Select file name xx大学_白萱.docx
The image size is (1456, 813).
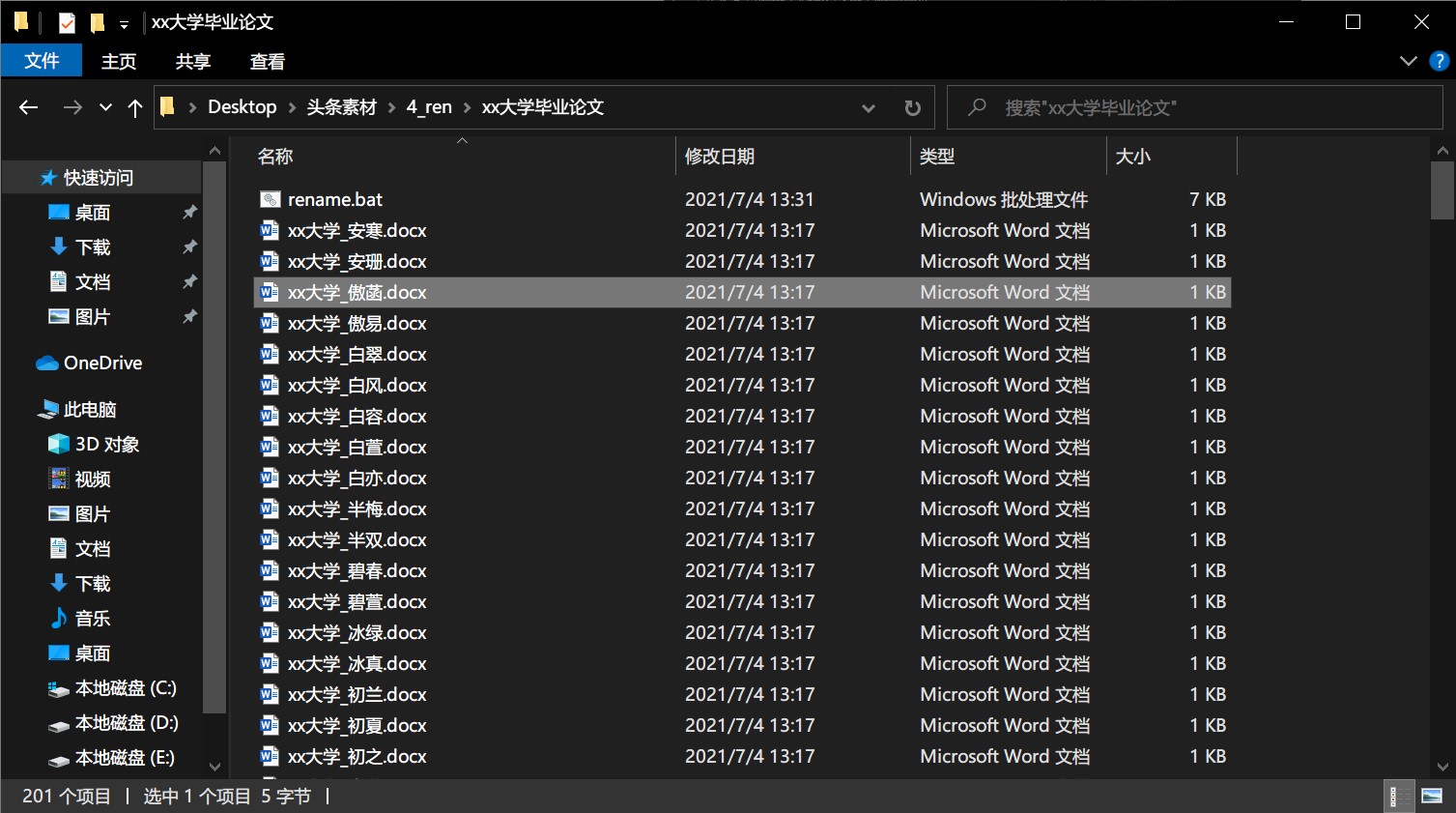click(x=357, y=447)
